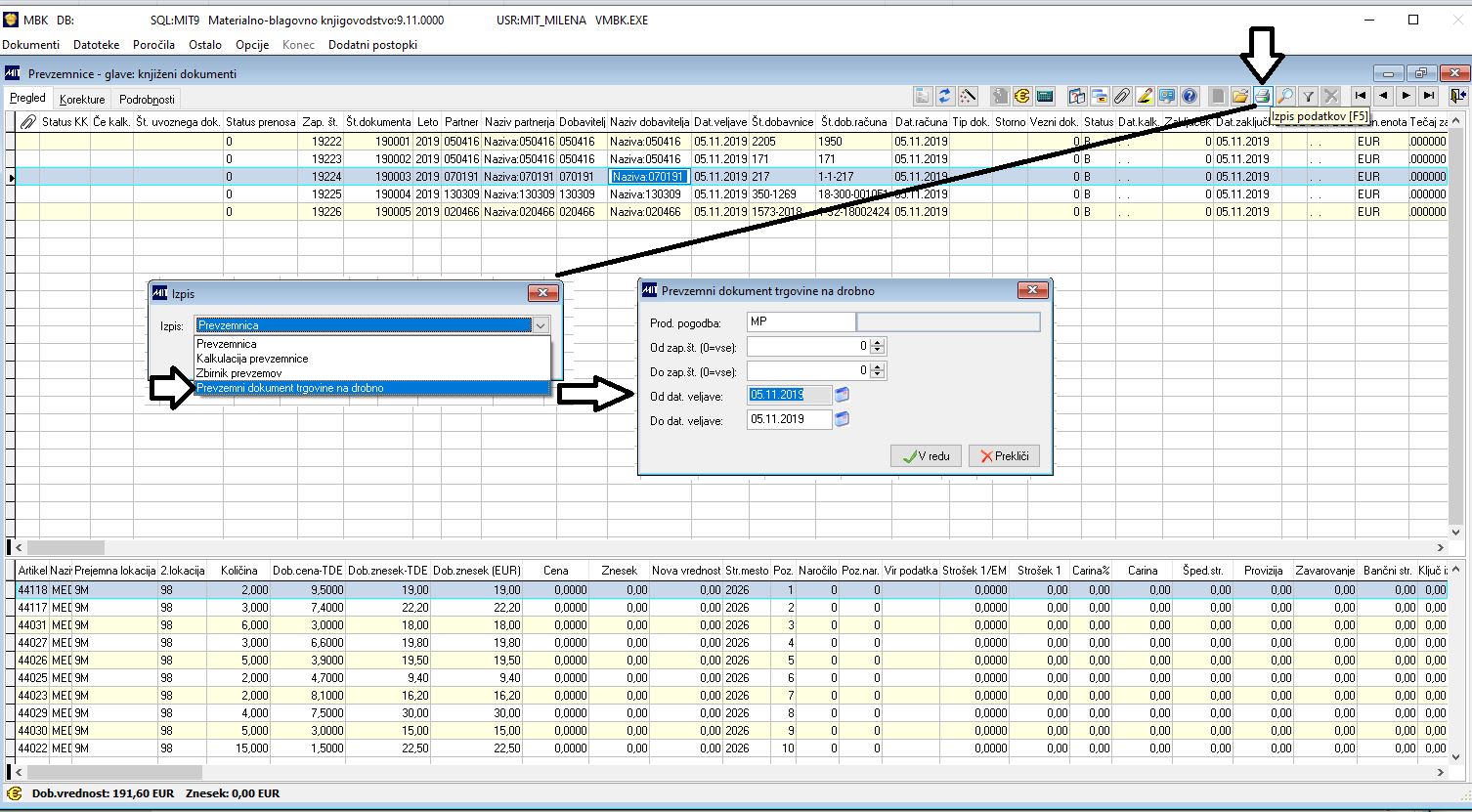Screen dimensions: 1472x812
Task: Click the magnifying glass search icon
Action: (x=1285, y=96)
